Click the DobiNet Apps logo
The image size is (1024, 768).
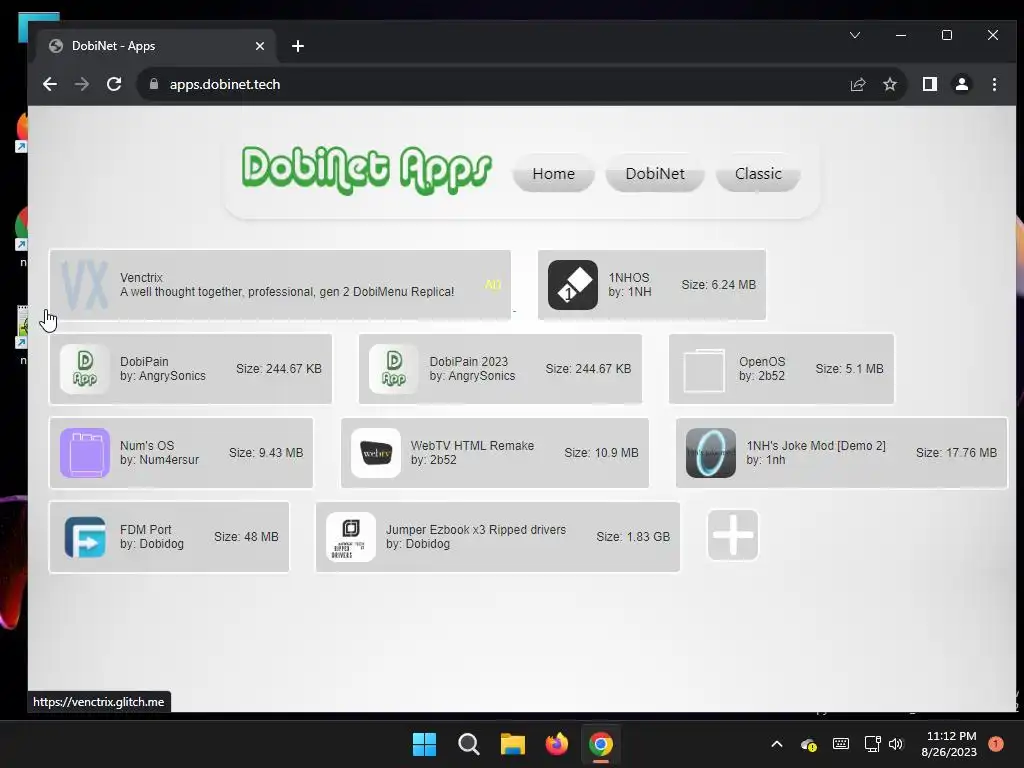366,171
